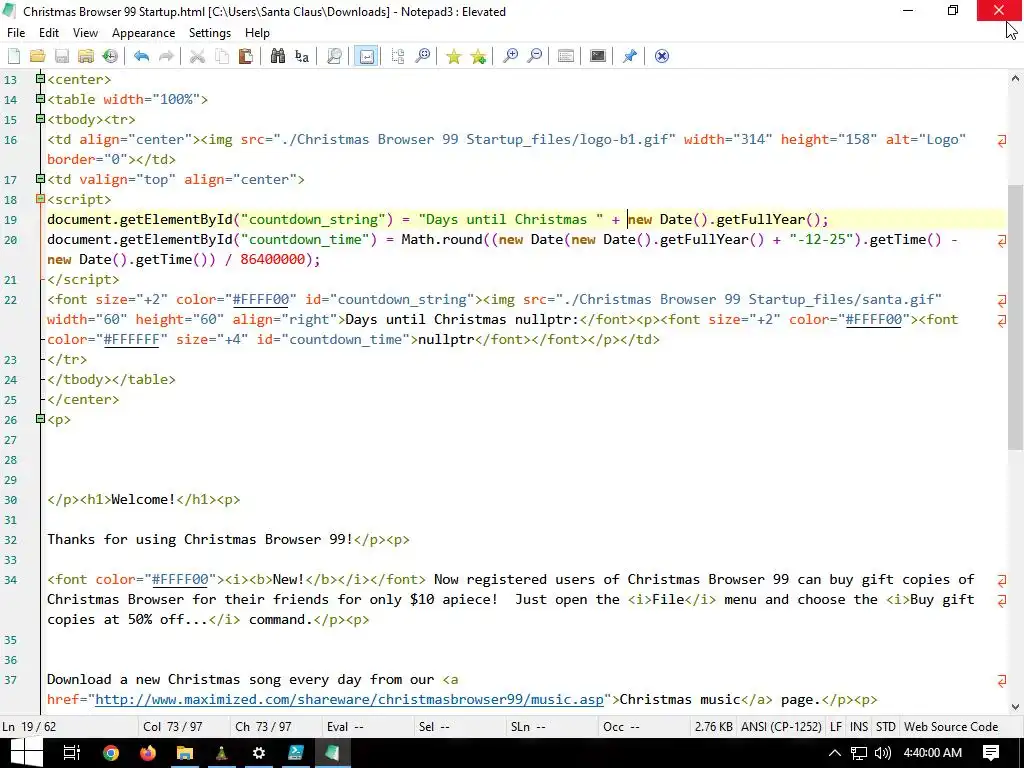The width and height of the screenshot is (1024, 768).
Task: Open Find with the binoculars icon
Action: 278,56
